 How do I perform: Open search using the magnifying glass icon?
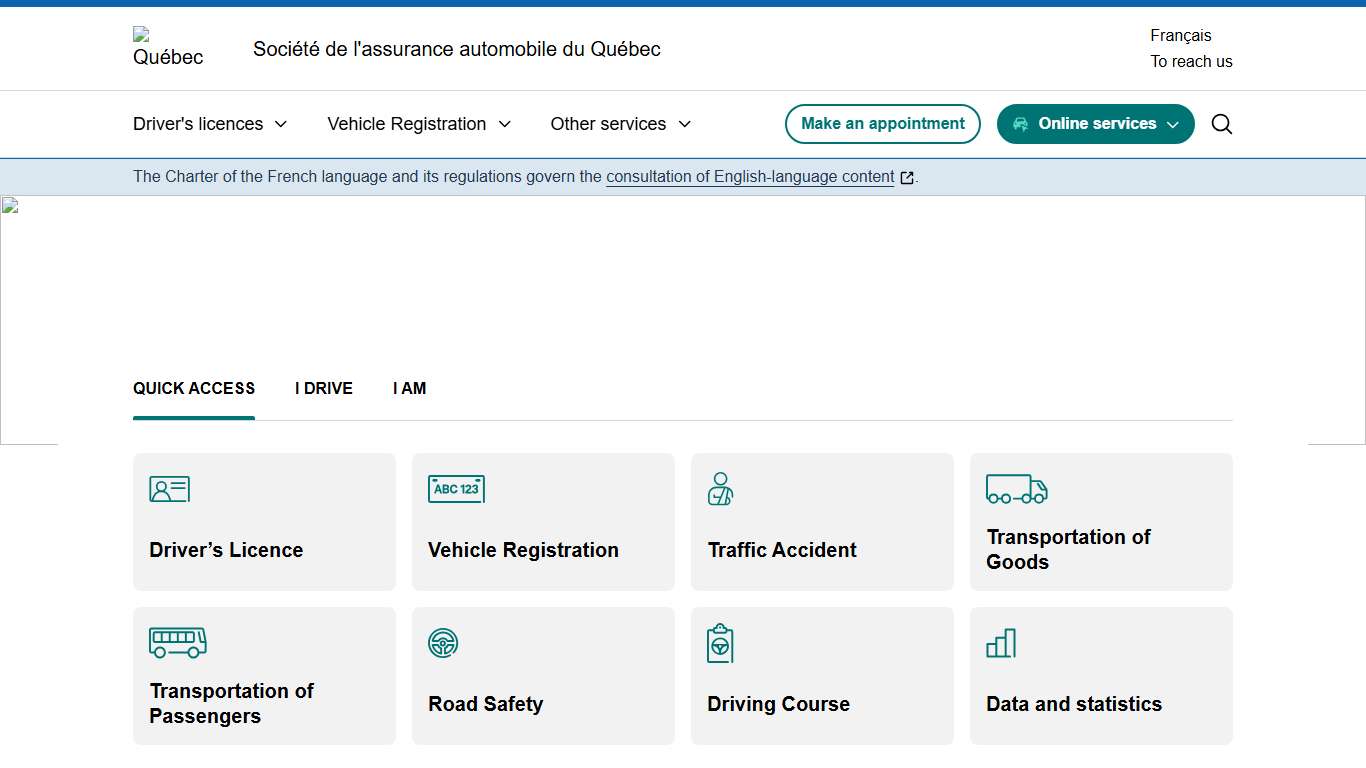[x=1221, y=124]
